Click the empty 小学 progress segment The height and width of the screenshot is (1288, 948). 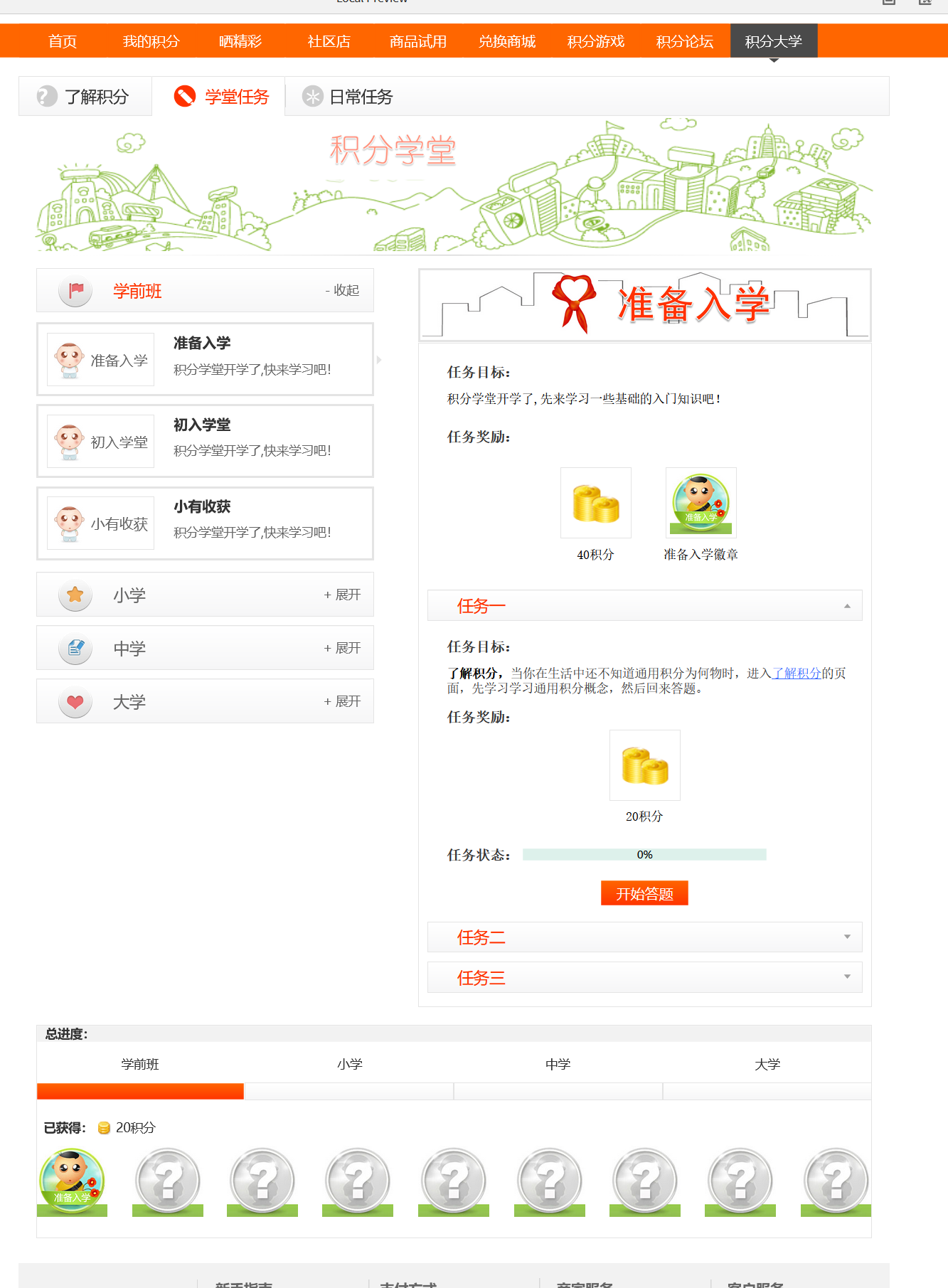349,1091
